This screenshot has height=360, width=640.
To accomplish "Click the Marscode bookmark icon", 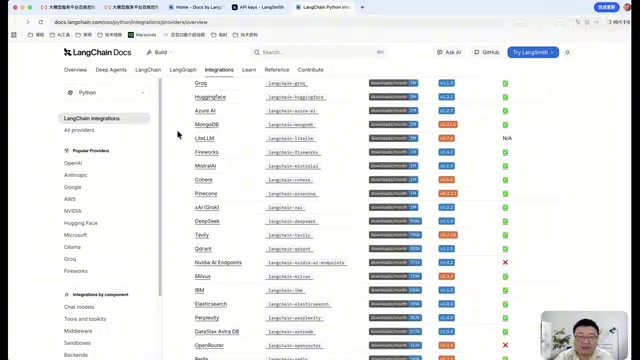I will pos(131,35).
